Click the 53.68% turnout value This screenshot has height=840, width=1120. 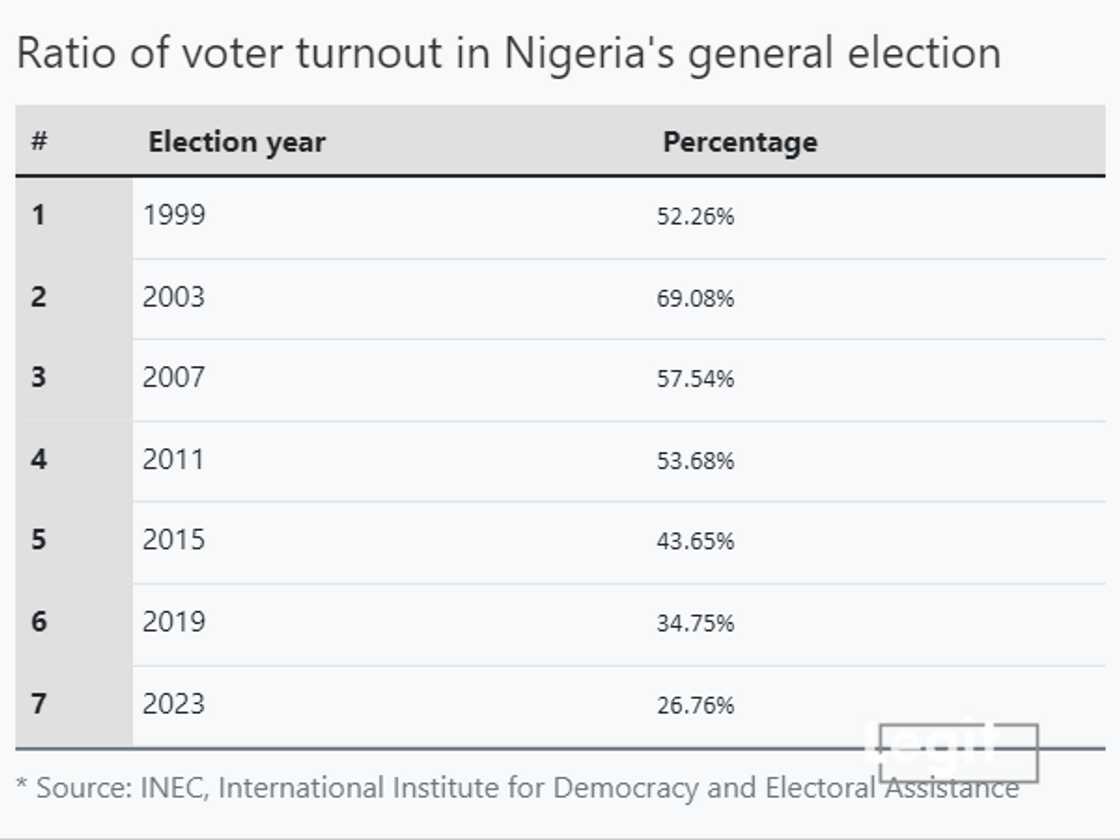coord(695,461)
